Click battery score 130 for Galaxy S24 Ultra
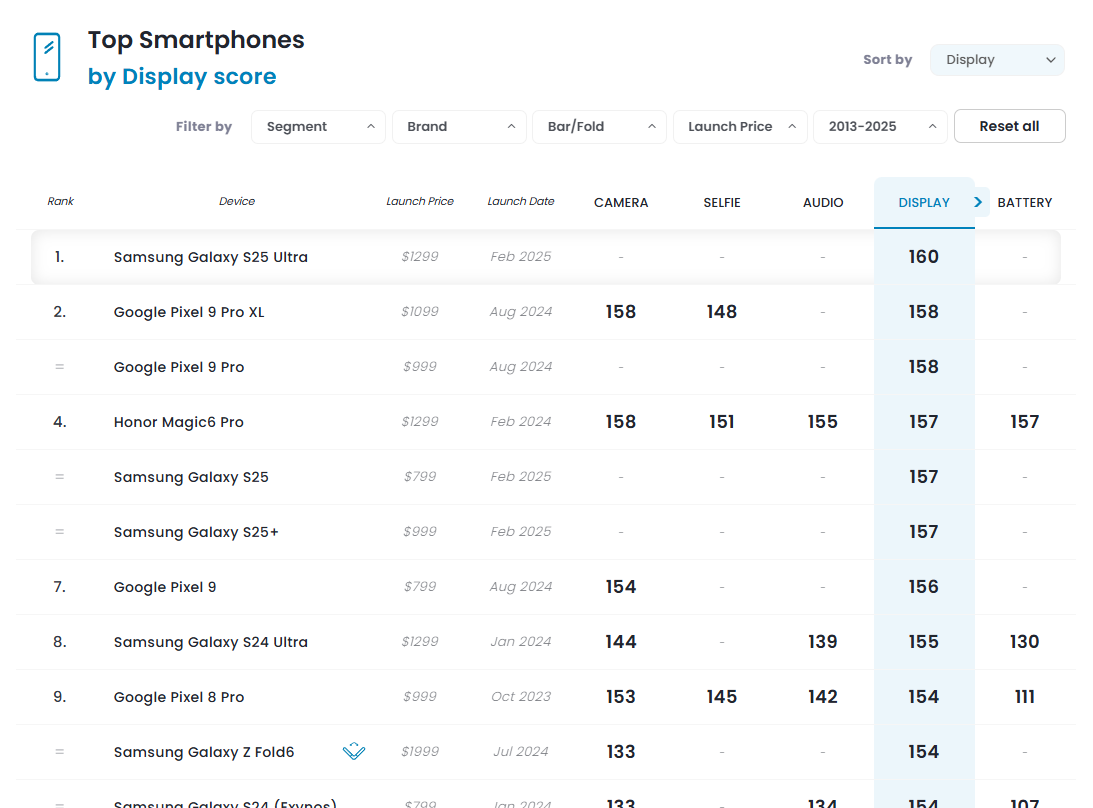The height and width of the screenshot is (808, 1093). 1025,642
